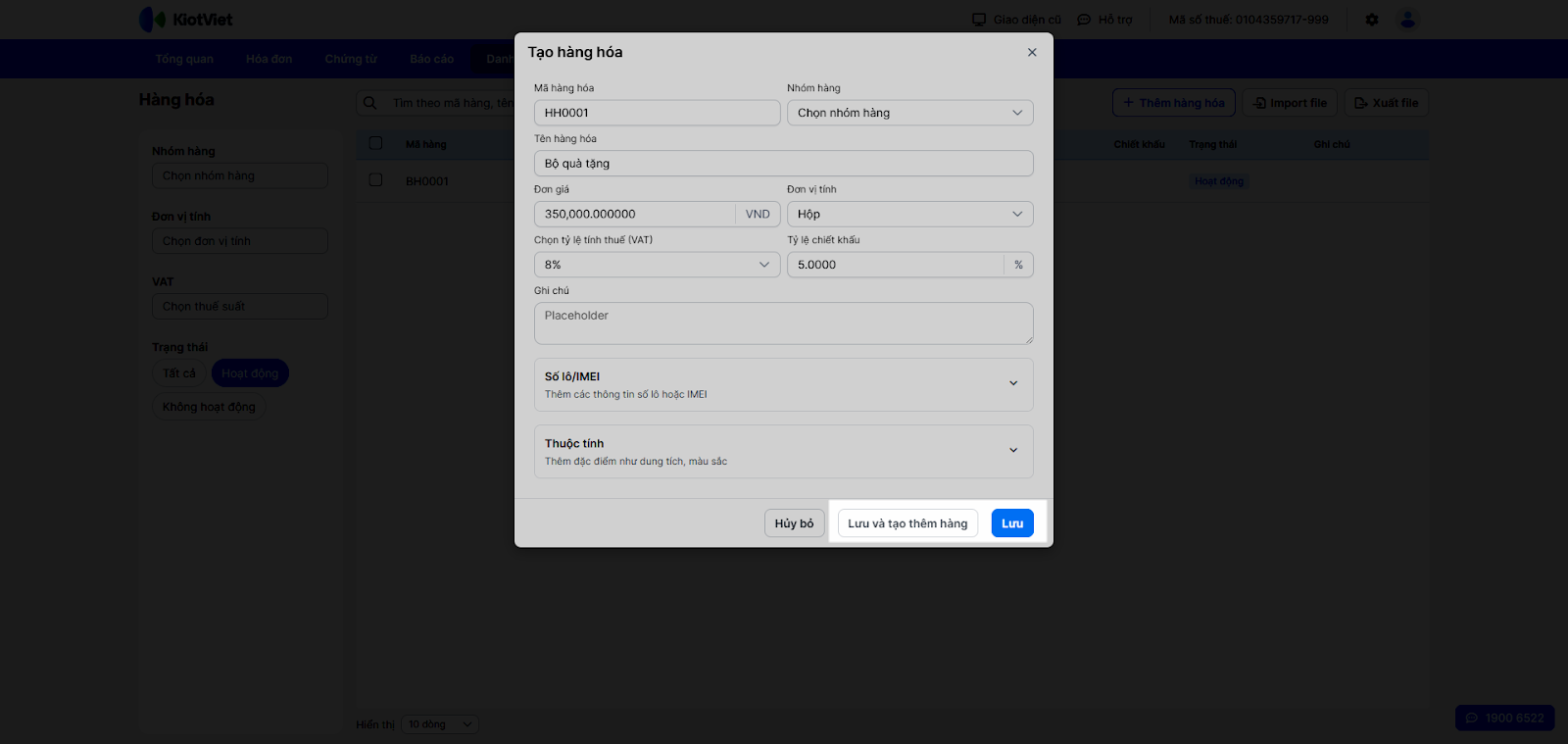Screen dimensions: 1568x744
Task: Open the user profile avatar icon
Action: coord(1408,20)
